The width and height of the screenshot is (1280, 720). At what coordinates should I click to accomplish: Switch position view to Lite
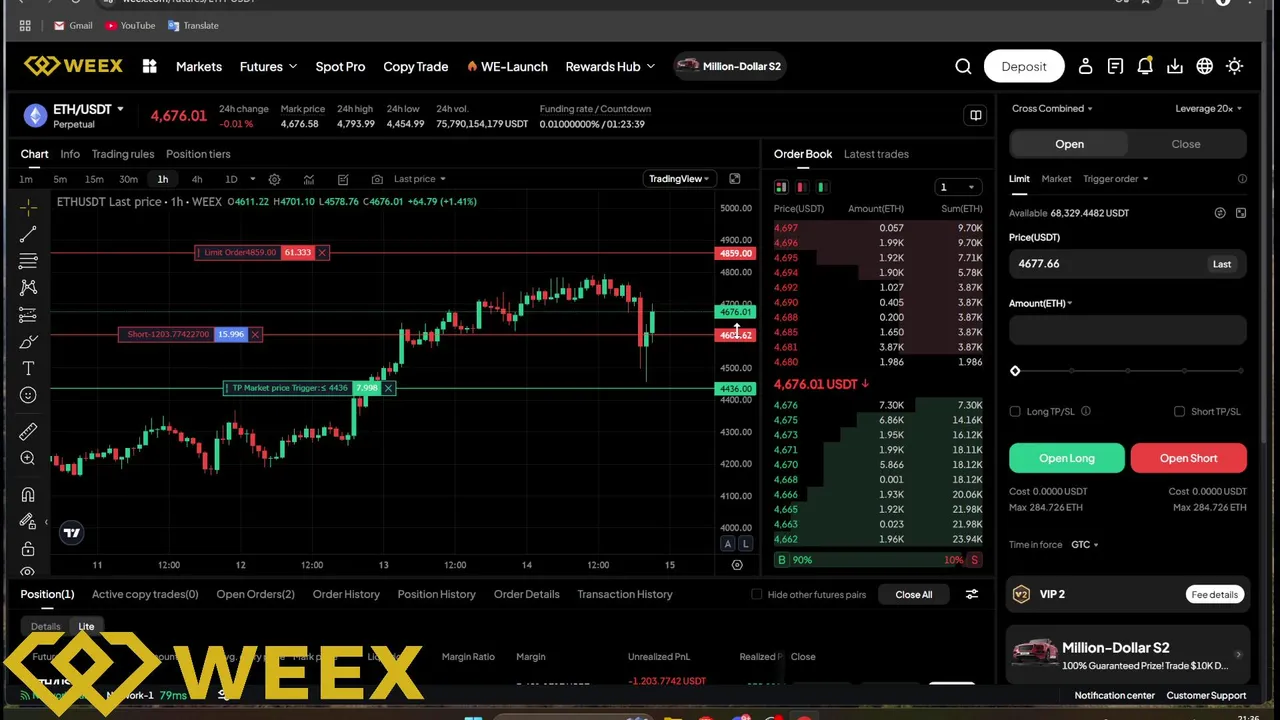86,626
